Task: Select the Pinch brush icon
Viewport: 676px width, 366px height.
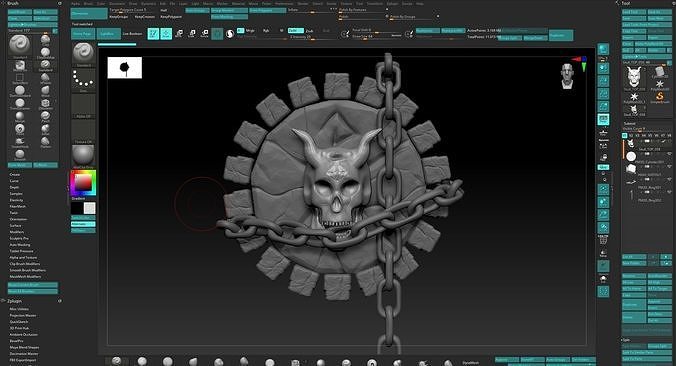Action: [x=45, y=116]
